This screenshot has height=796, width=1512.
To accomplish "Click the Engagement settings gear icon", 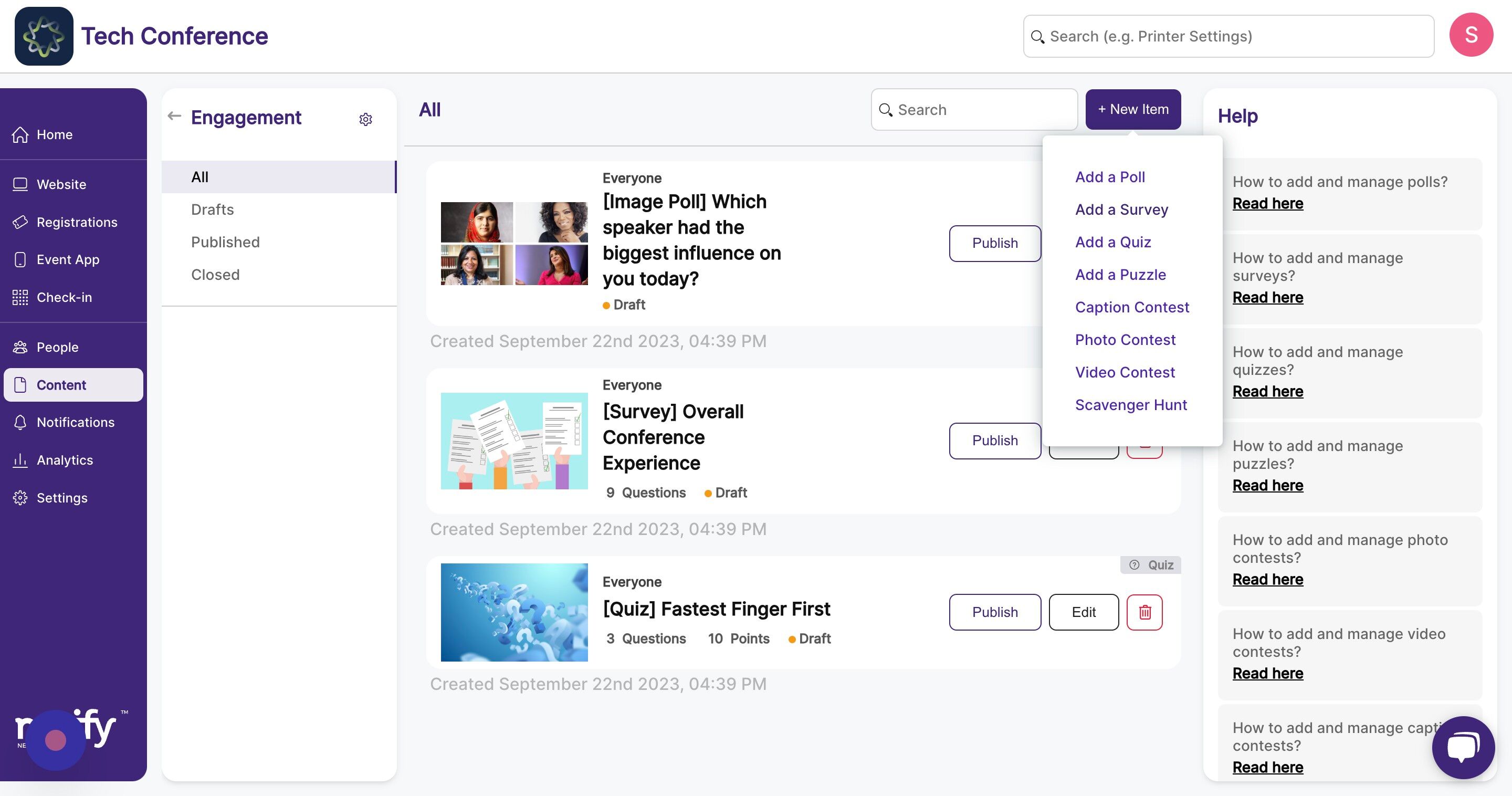I will click(365, 119).
